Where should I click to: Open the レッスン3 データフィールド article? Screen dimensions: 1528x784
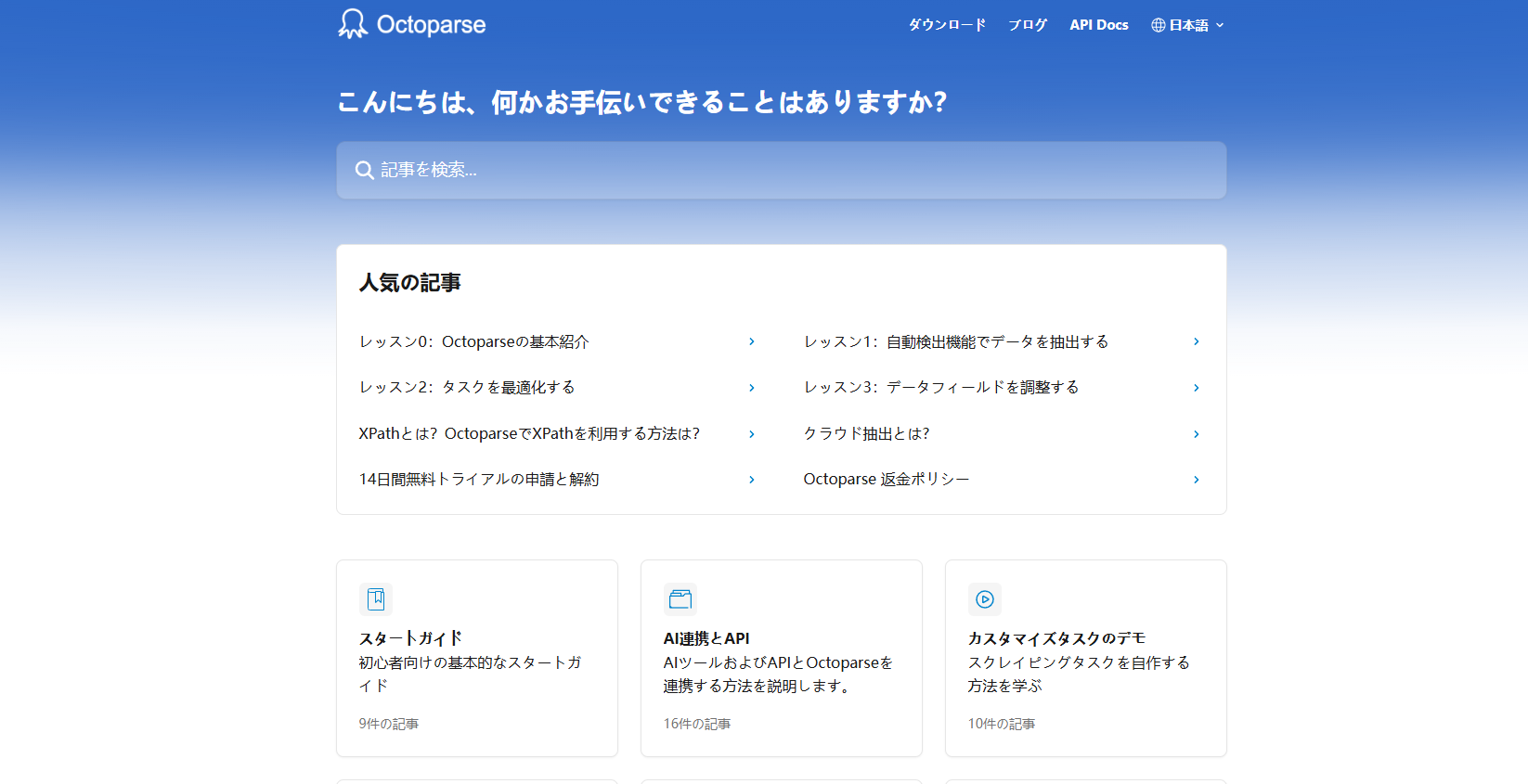[941, 388]
